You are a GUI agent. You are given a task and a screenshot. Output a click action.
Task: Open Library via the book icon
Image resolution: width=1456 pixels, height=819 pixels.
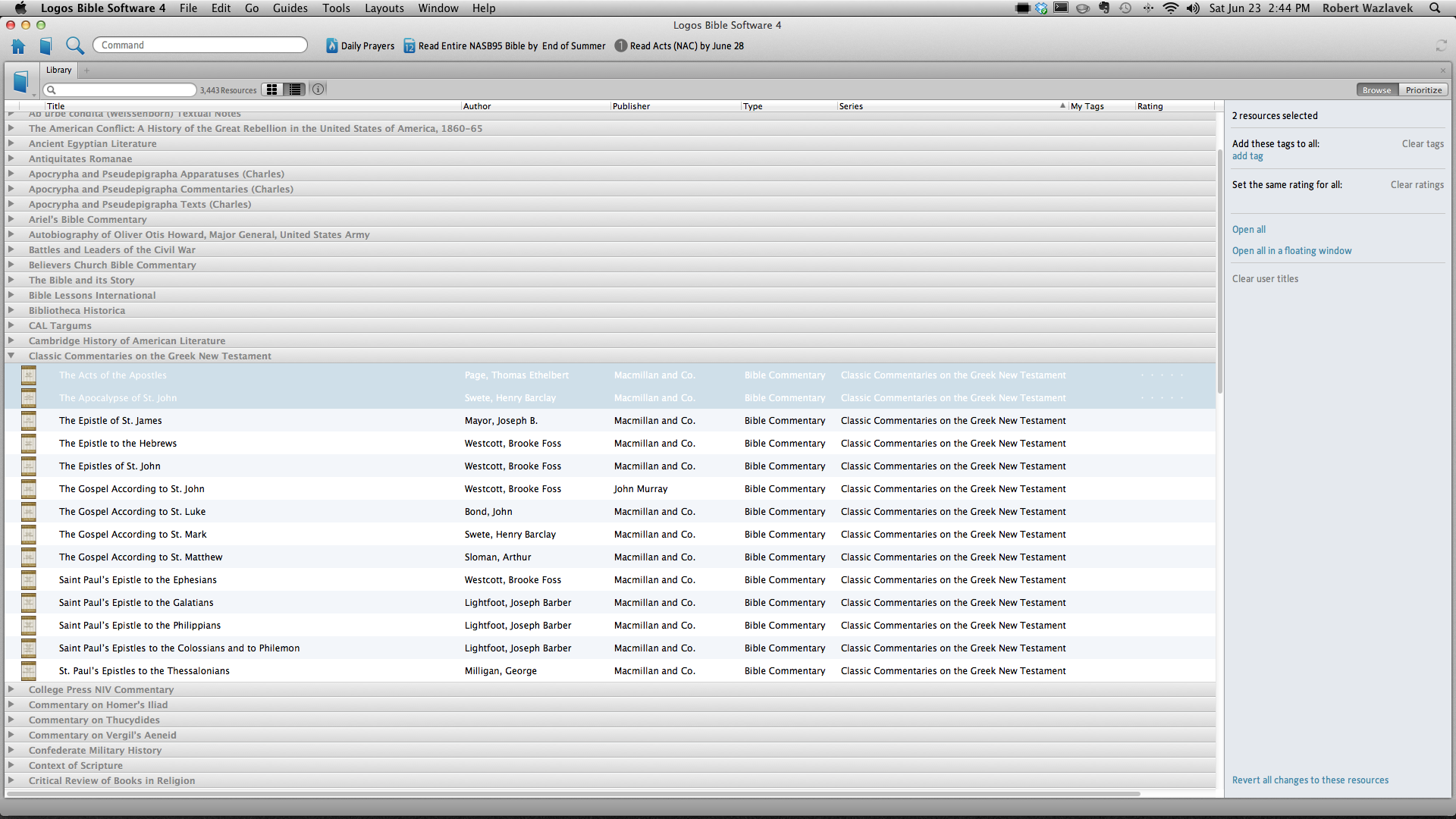click(45, 46)
